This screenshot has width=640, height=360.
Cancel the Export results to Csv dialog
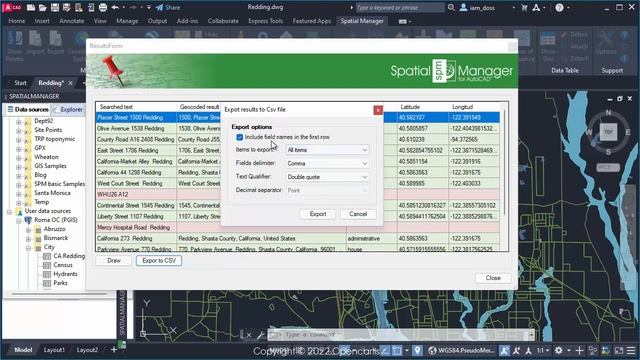tap(358, 214)
